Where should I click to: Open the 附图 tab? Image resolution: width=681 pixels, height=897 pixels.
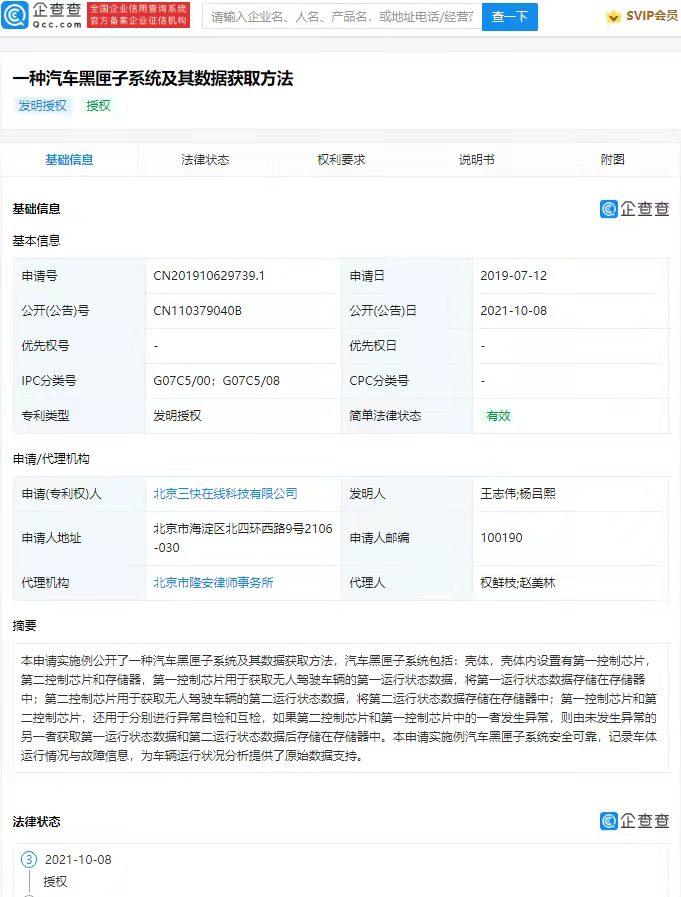[x=613, y=160]
